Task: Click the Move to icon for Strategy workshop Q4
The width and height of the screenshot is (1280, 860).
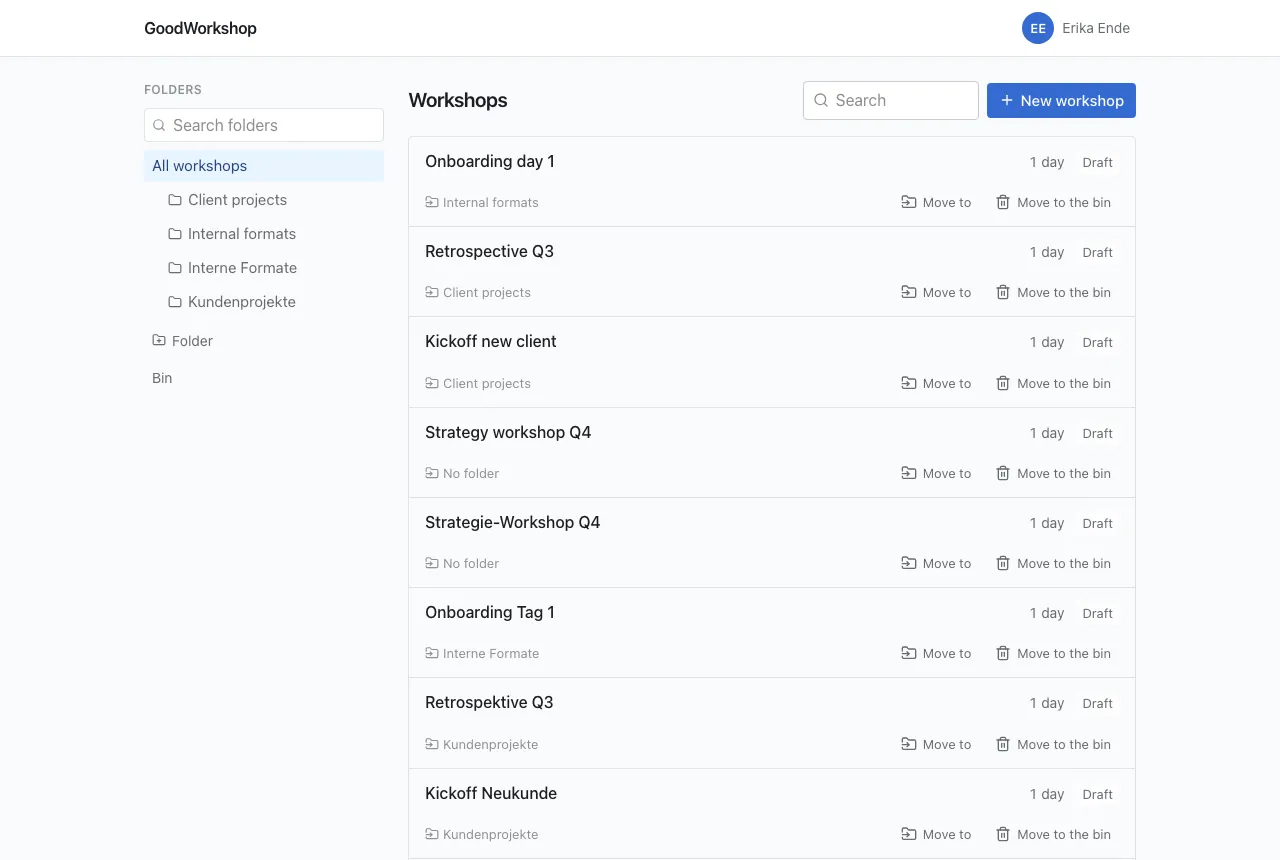Action: 909,473
